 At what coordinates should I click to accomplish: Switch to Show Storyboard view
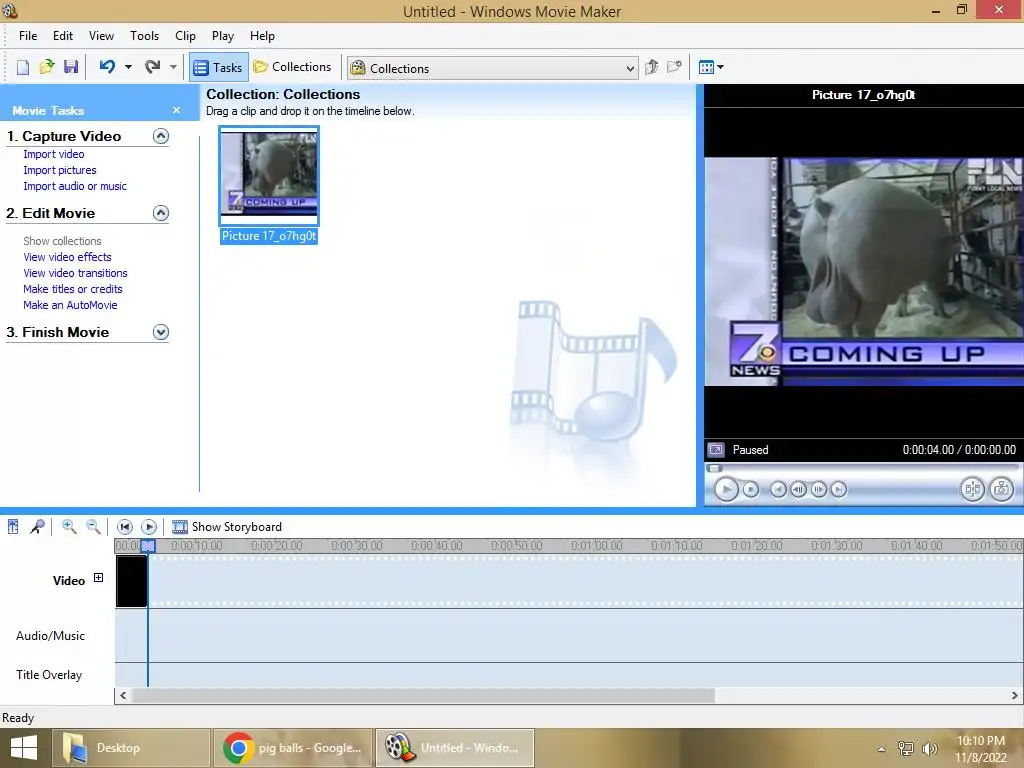click(227, 526)
